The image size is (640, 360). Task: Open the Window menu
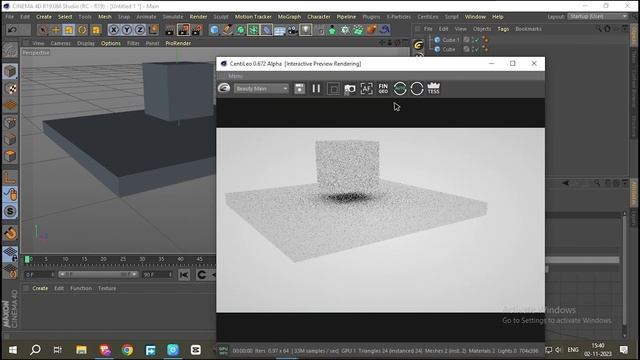(475, 17)
